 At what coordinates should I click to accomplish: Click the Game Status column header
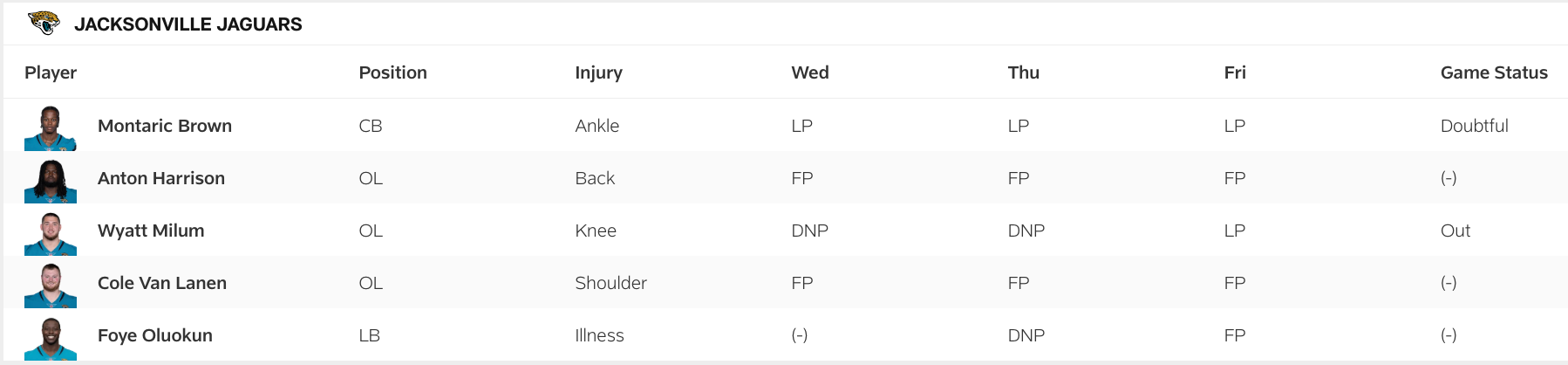click(1493, 72)
